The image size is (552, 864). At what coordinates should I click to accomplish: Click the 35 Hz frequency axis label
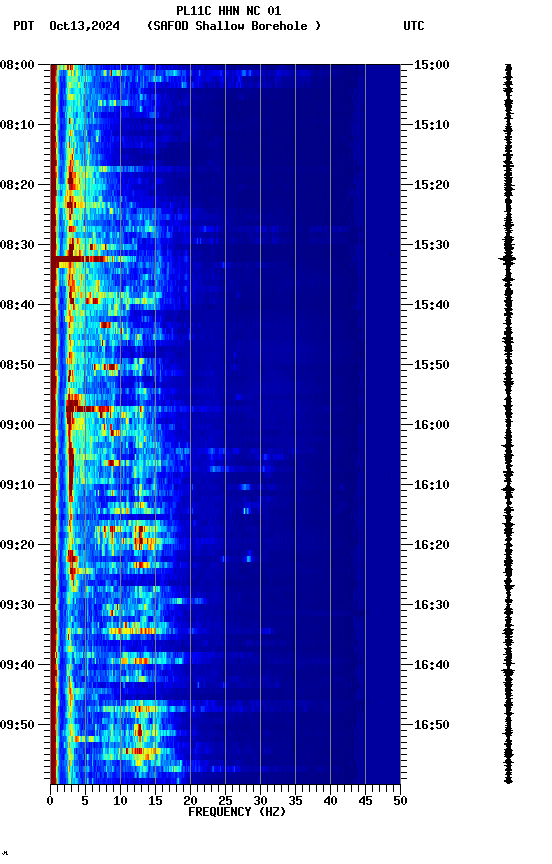(295, 801)
